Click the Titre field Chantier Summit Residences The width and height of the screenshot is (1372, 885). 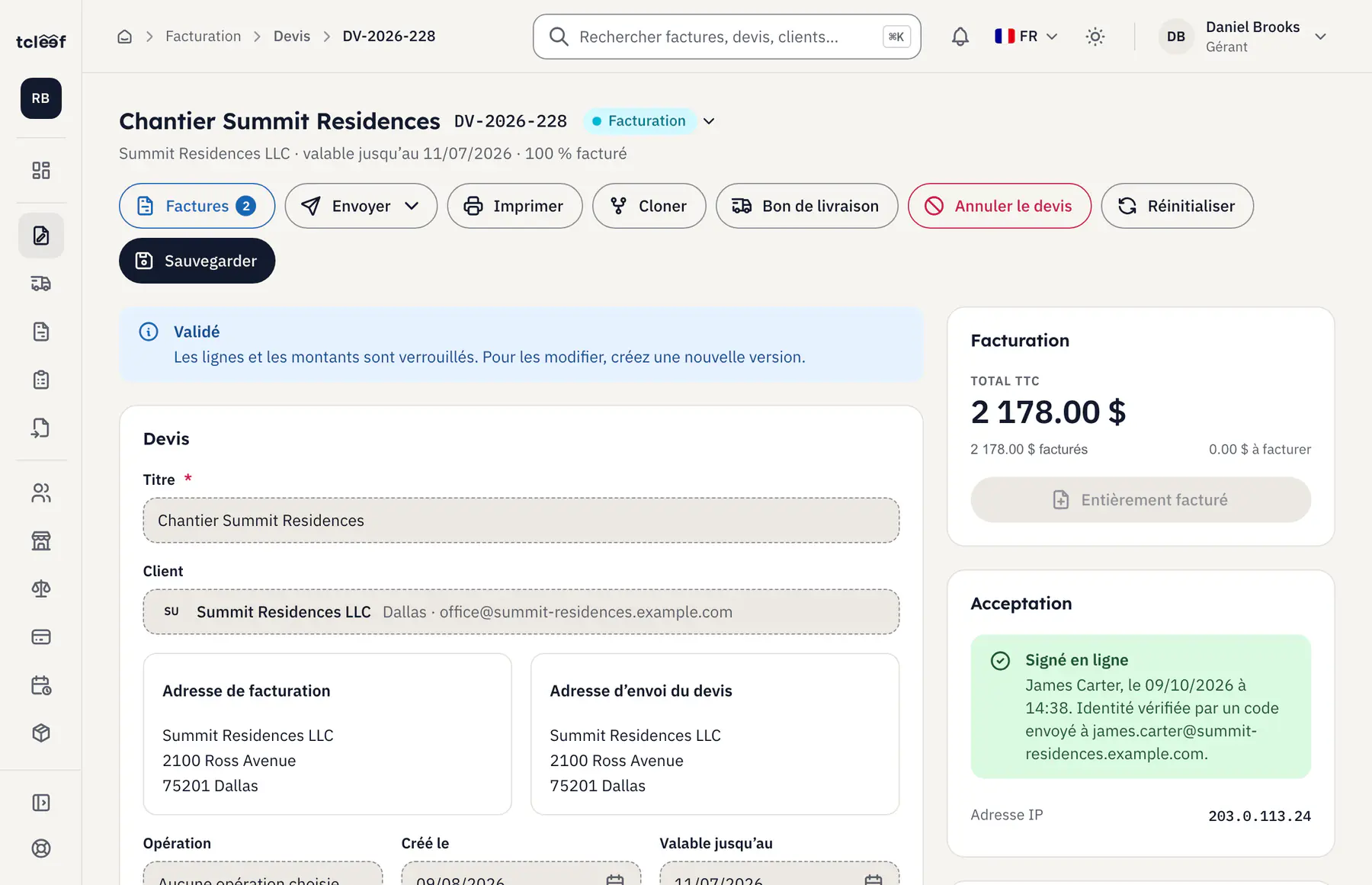[521, 521]
